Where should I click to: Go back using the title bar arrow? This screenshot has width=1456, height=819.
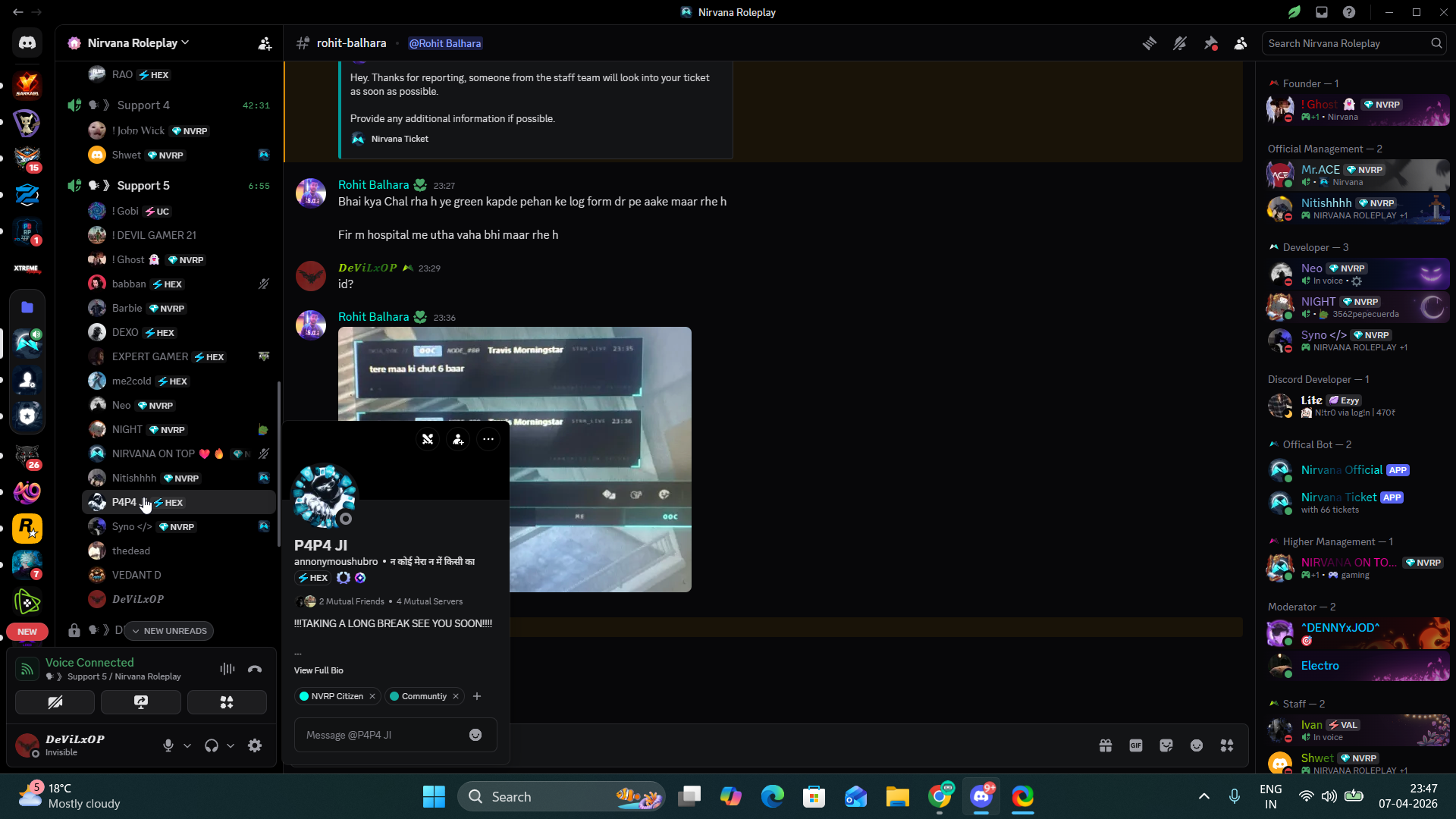click(18, 12)
